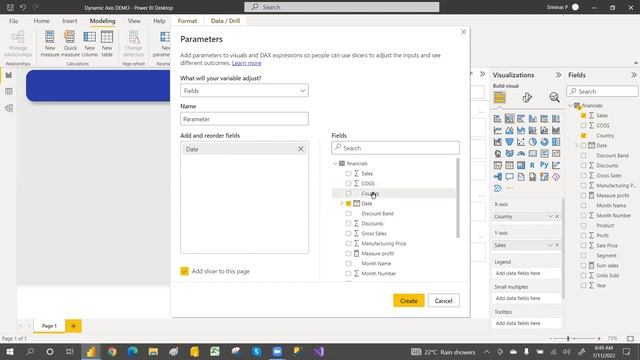Switch to the Insert ribbon tab
This screenshot has width=640, height=360.
click(70, 21)
